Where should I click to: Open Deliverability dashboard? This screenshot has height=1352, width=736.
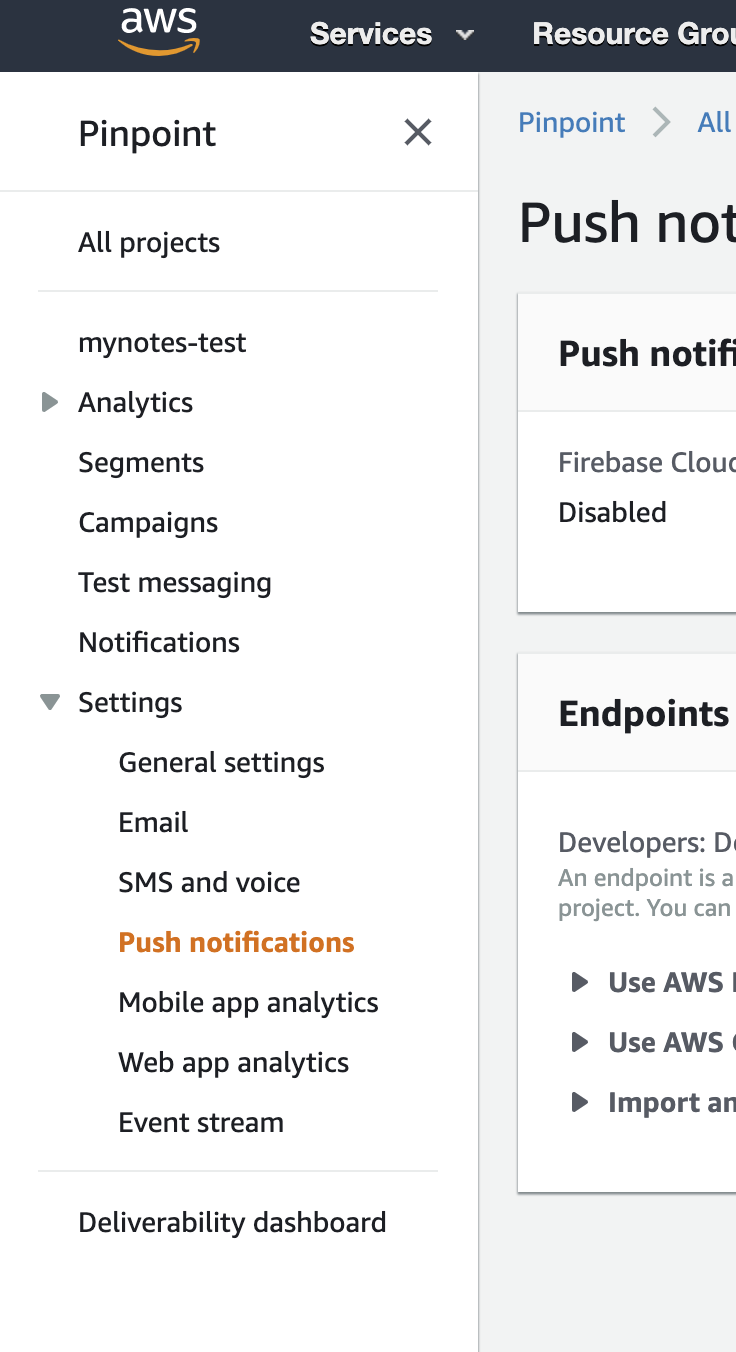click(232, 1222)
